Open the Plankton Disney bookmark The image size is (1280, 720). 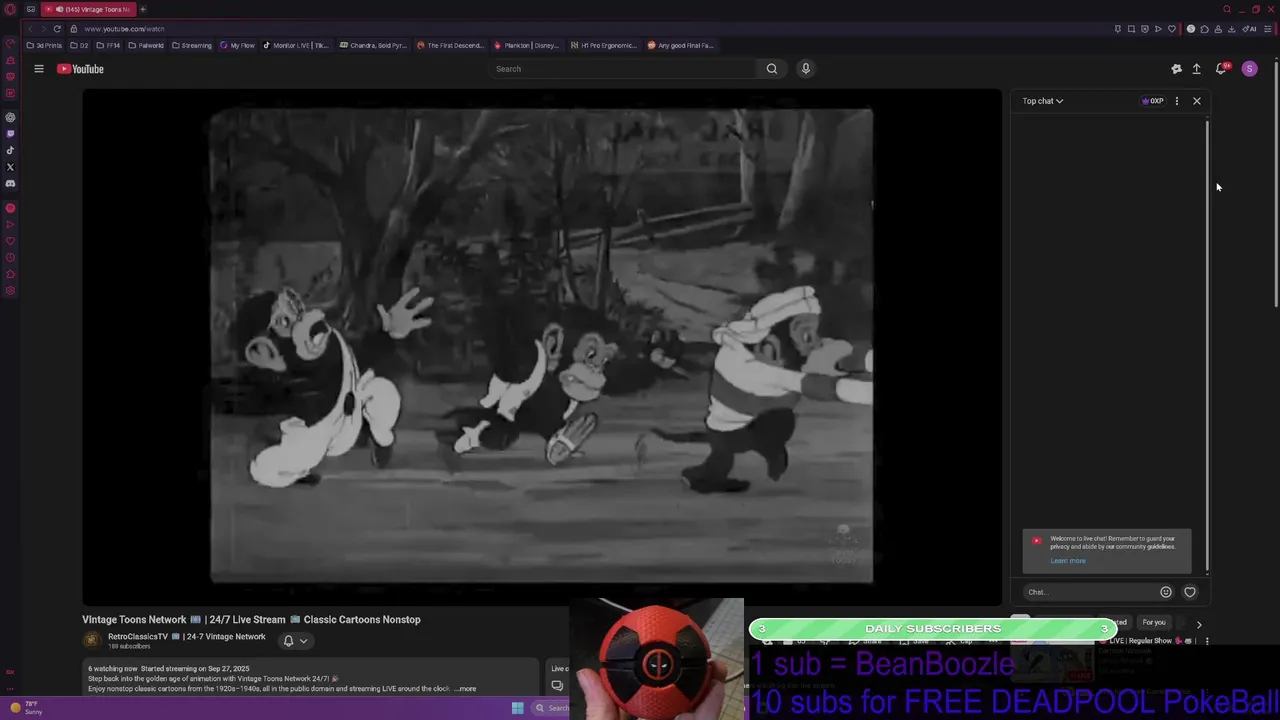coord(526,45)
